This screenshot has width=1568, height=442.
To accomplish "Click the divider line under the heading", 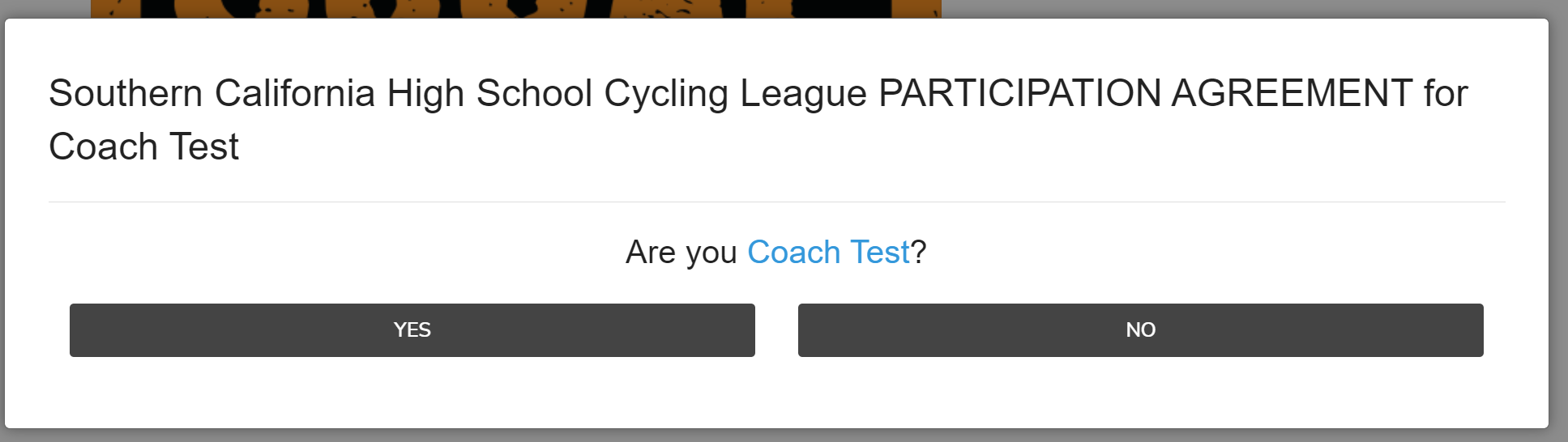I will [x=776, y=202].
